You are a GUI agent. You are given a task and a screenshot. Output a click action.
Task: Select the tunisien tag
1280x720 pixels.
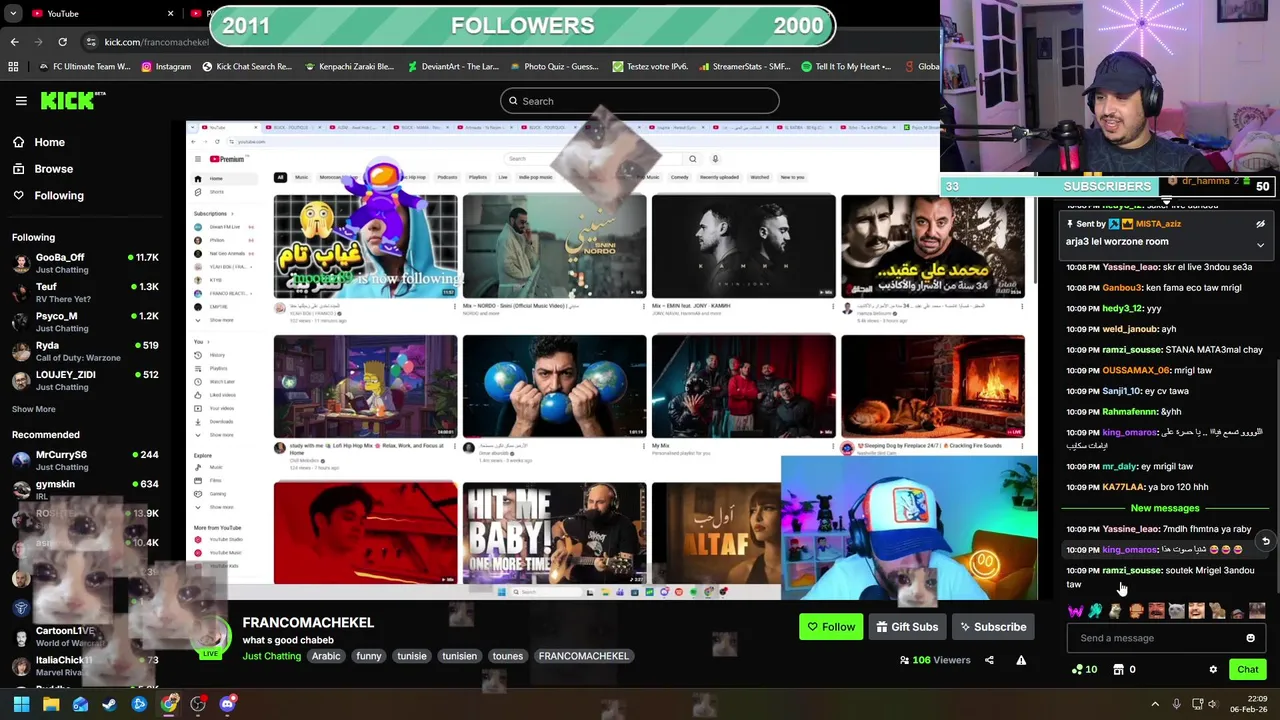pos(460,656)
